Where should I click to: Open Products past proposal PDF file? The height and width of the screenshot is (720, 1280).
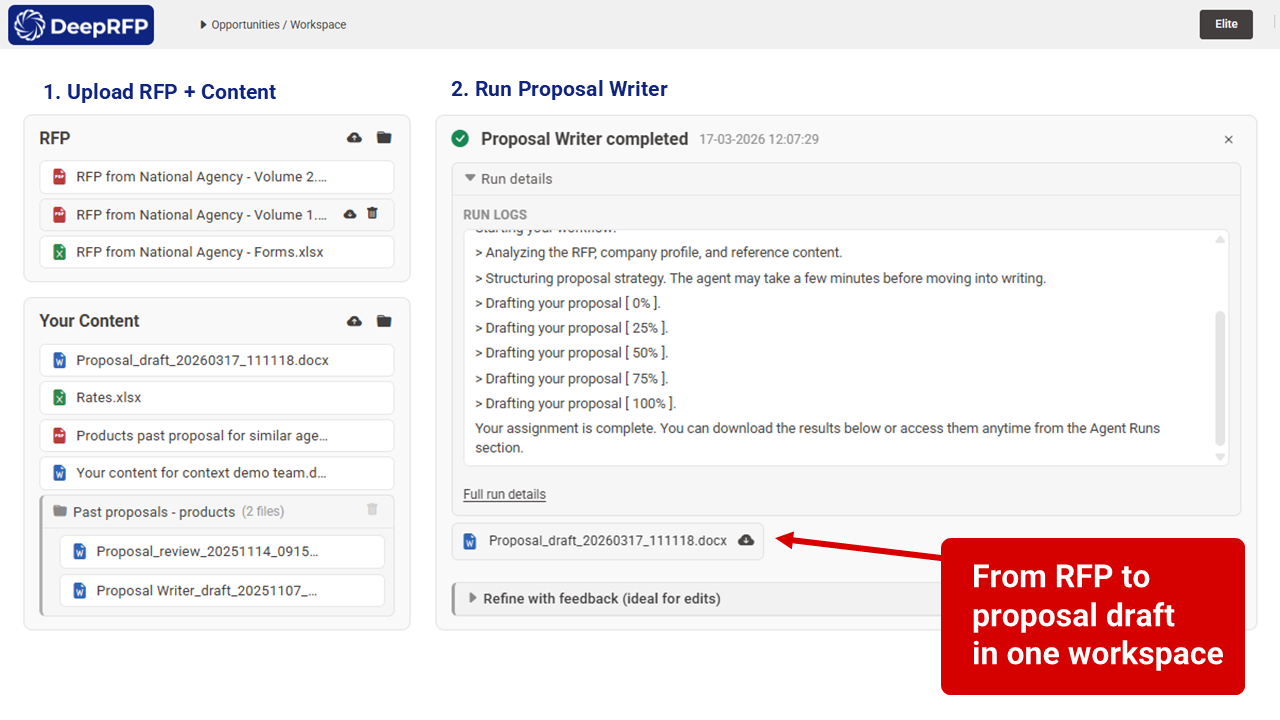217,436
